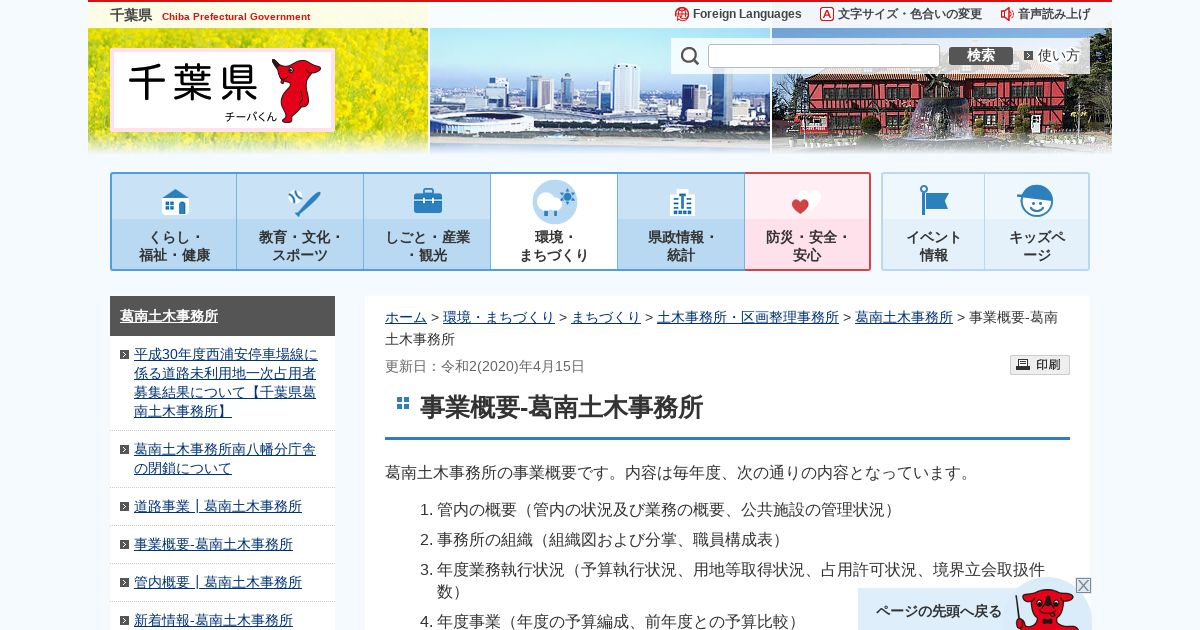Click the text size change icon
1200x630 pixels.
point(827,14)
